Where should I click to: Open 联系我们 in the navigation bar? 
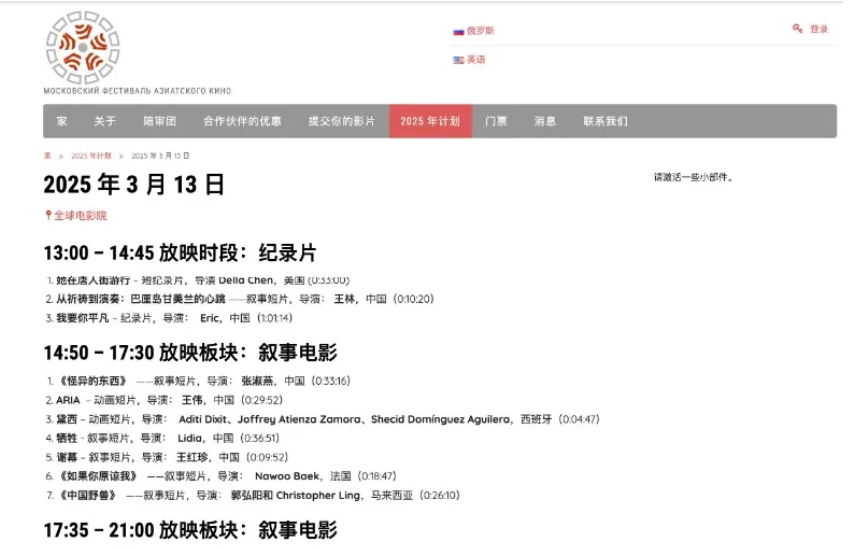coord(605,122)
